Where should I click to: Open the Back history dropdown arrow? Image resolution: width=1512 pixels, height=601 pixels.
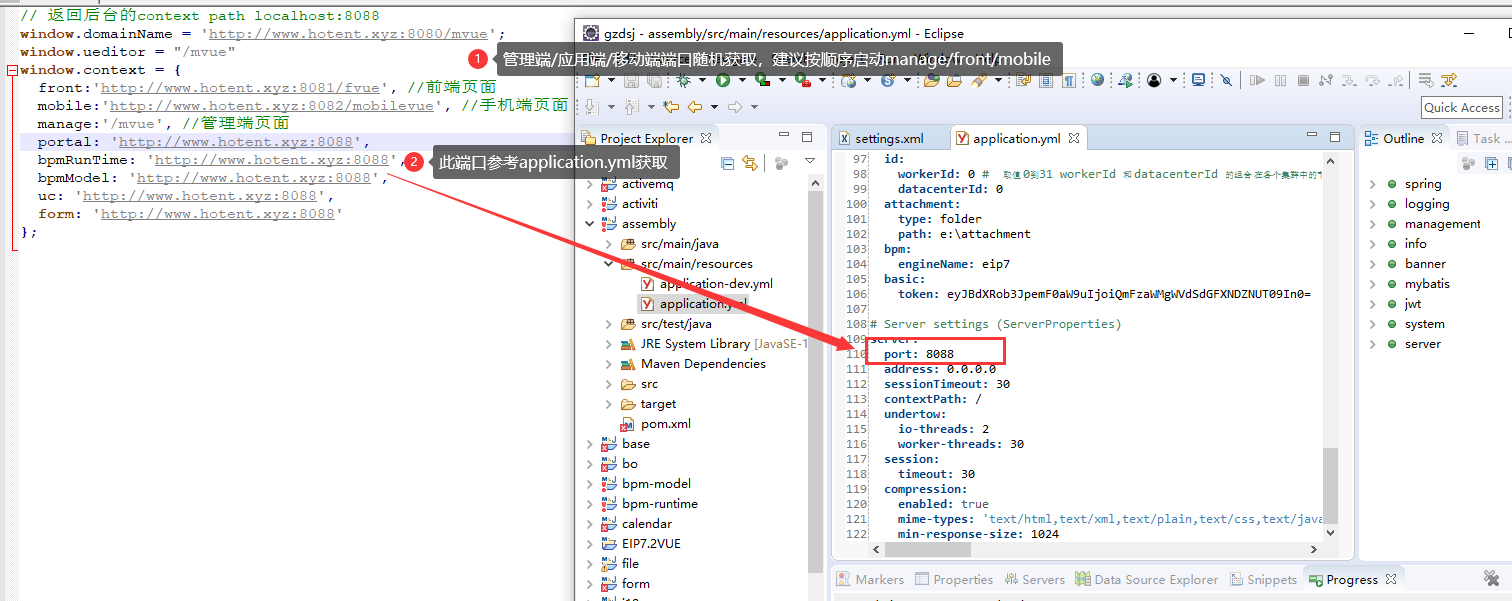click(x=714, y=107)
